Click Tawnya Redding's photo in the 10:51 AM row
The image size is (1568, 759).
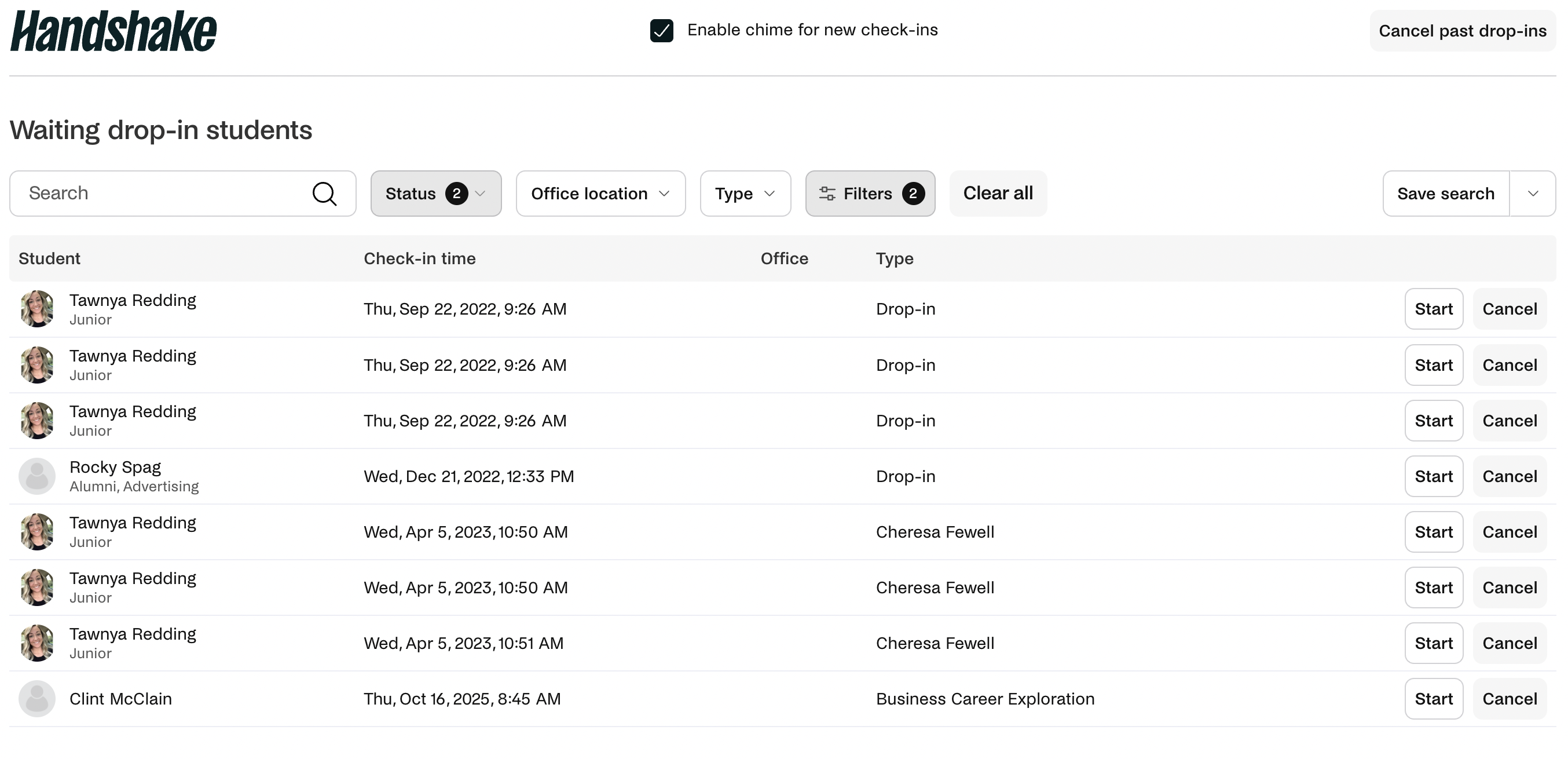[37, 643]
